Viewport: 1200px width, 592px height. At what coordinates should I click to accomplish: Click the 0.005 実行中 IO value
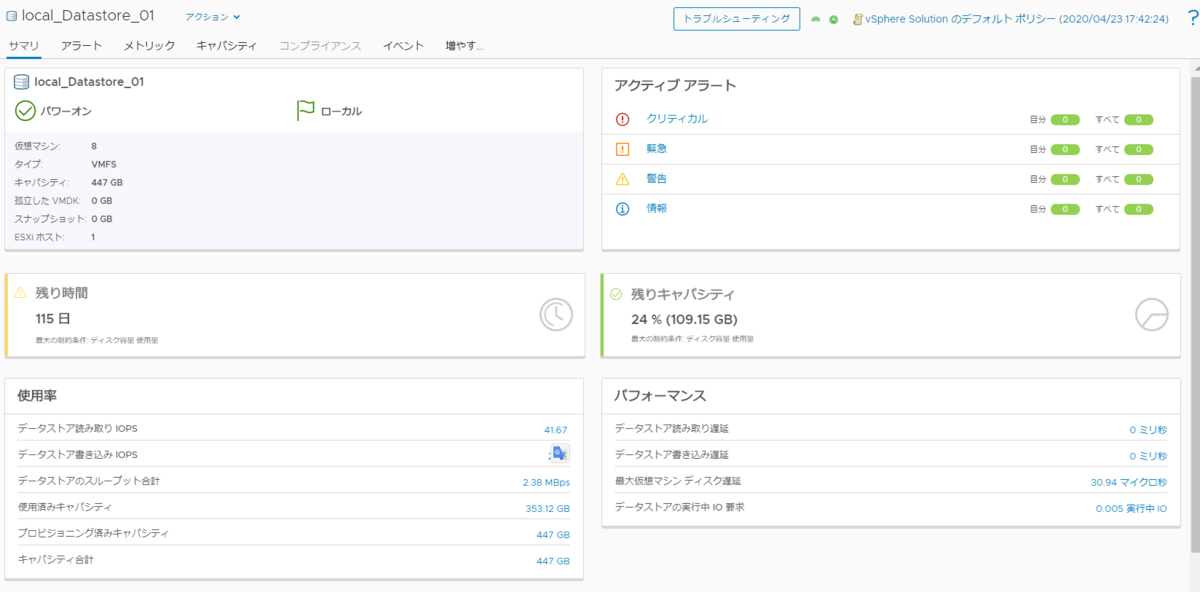(1131, 508)
